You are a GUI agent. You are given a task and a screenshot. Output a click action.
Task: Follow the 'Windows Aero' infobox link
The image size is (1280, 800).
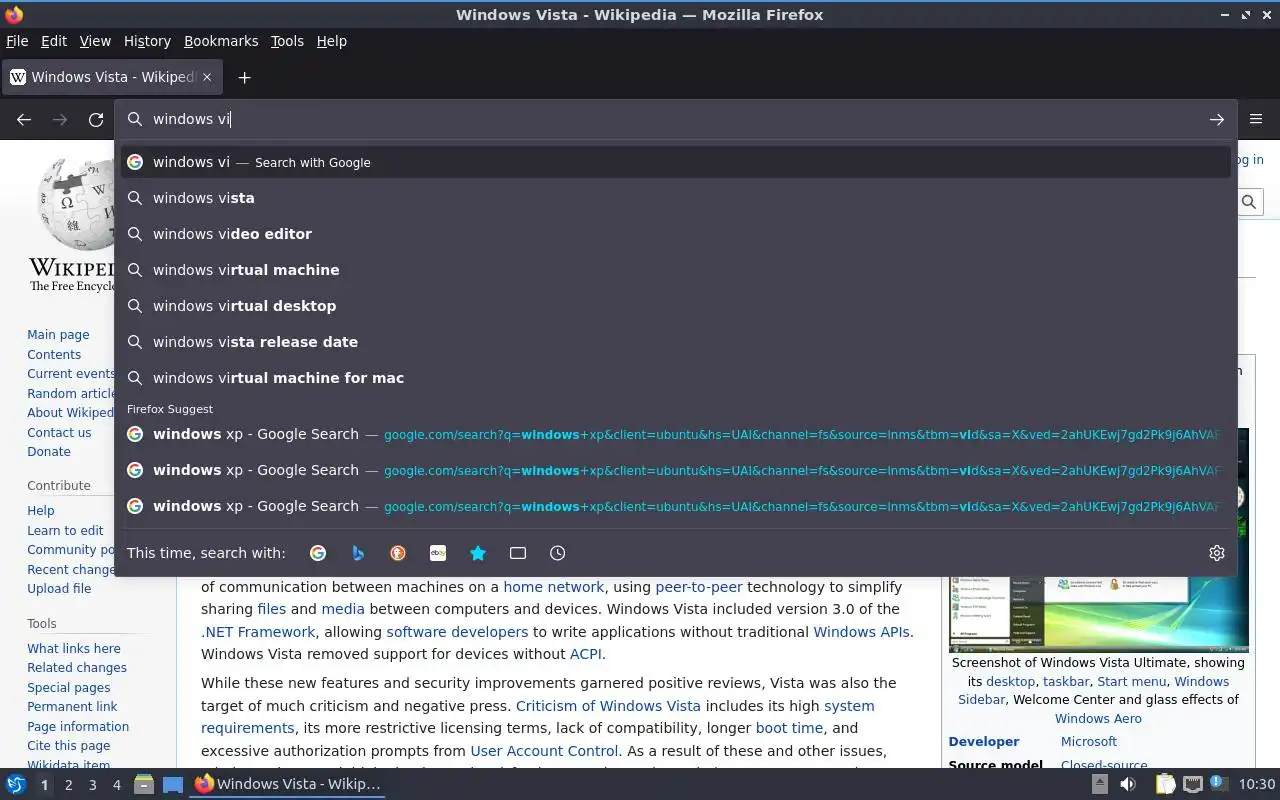click(x=1098, y=718)
